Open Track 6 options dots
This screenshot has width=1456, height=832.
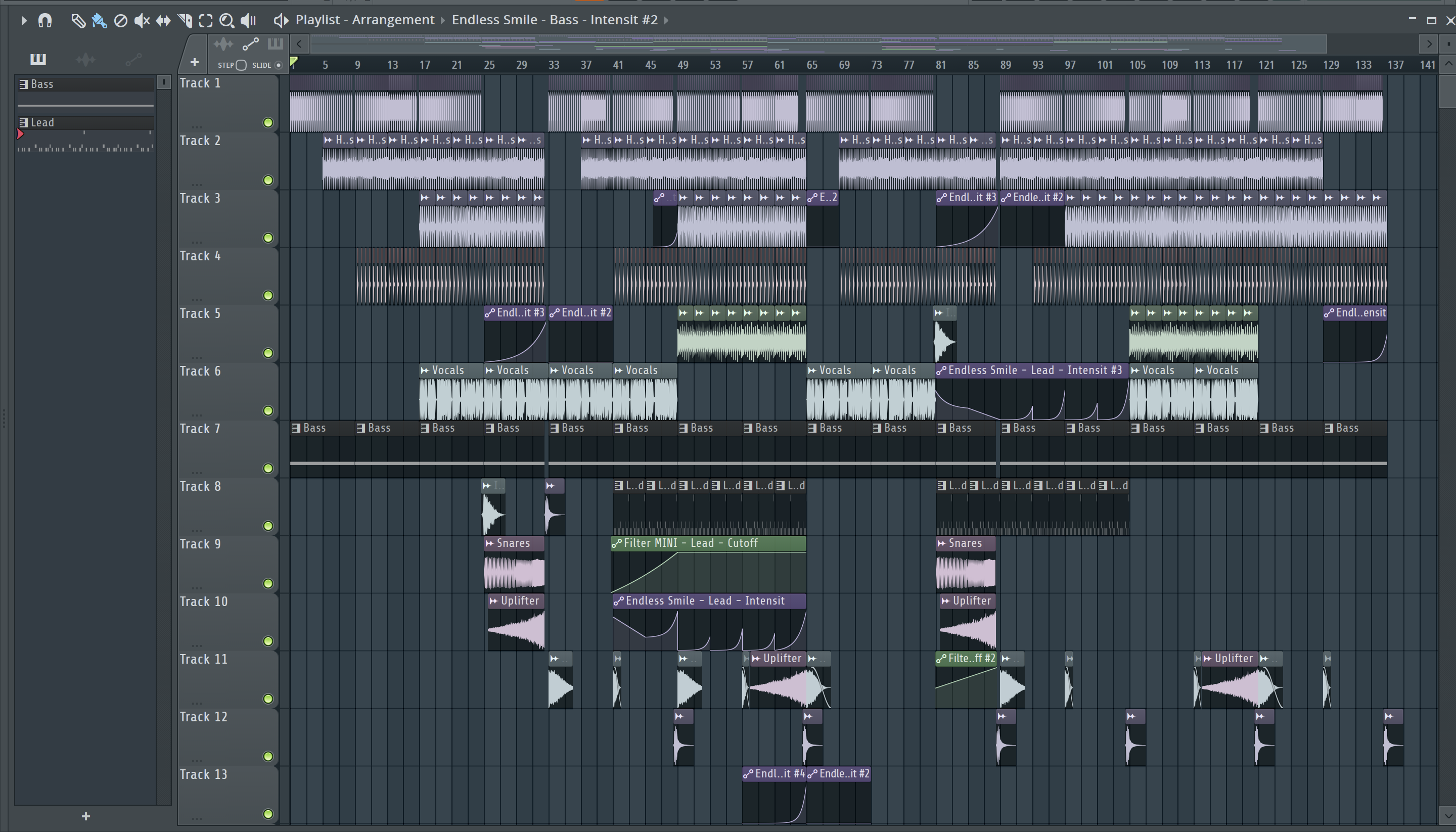coord(197,414)
